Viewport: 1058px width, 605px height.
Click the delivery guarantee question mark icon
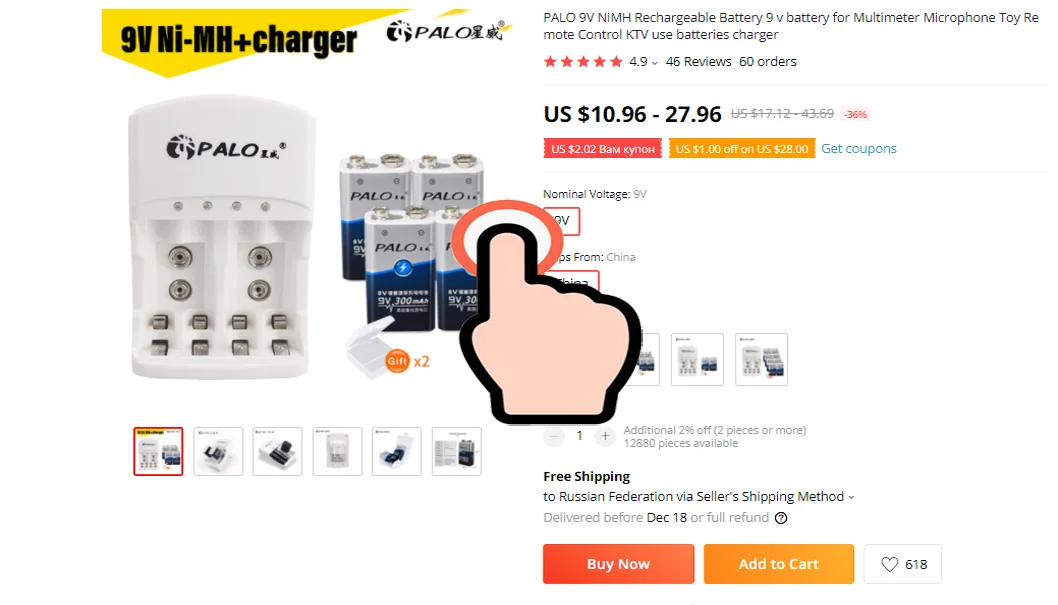(781, 518)
